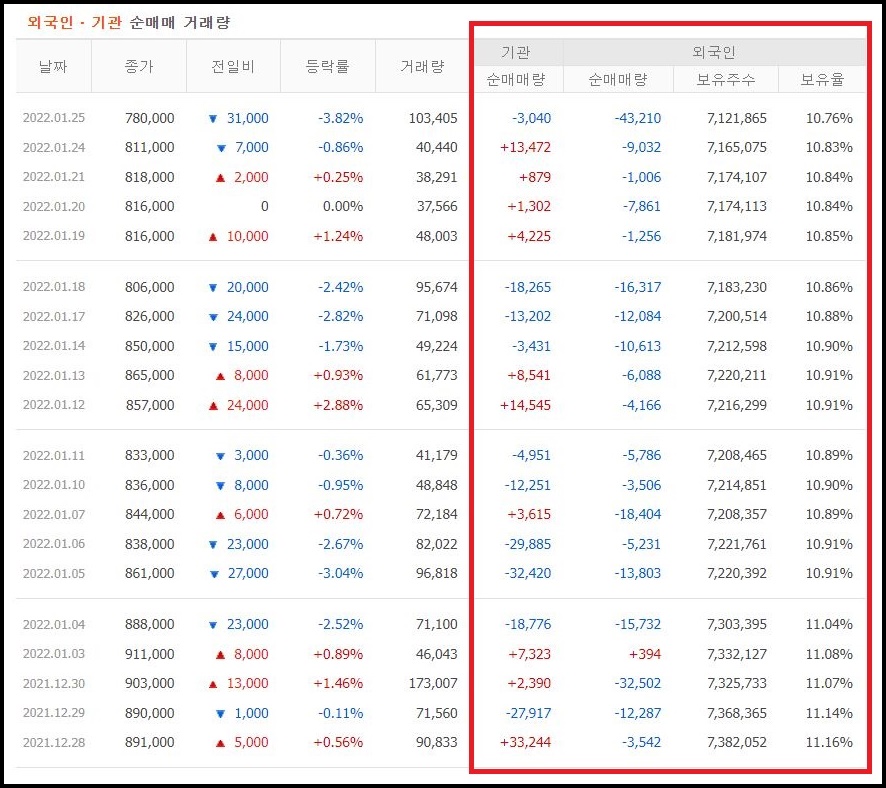This screenshot has width=886, height=788.
Task: Select date cell 2022.01.25
Action: pos(54,118)
